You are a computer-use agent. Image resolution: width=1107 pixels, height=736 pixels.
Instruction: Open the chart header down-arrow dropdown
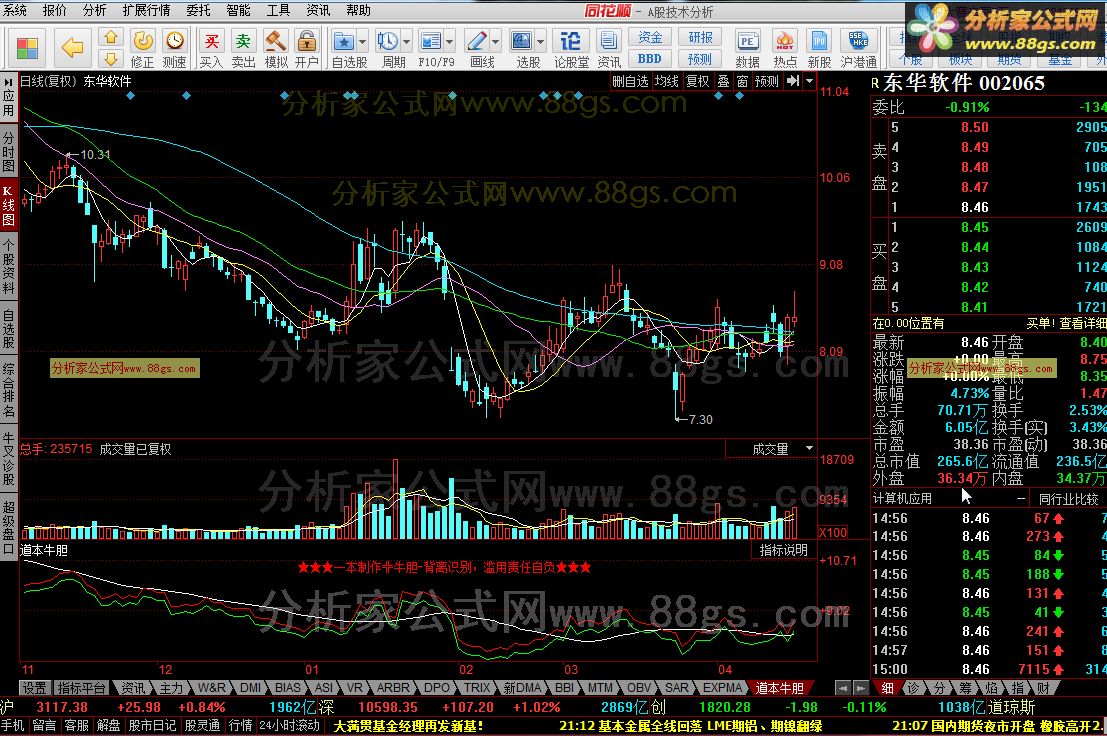[809, 81]
